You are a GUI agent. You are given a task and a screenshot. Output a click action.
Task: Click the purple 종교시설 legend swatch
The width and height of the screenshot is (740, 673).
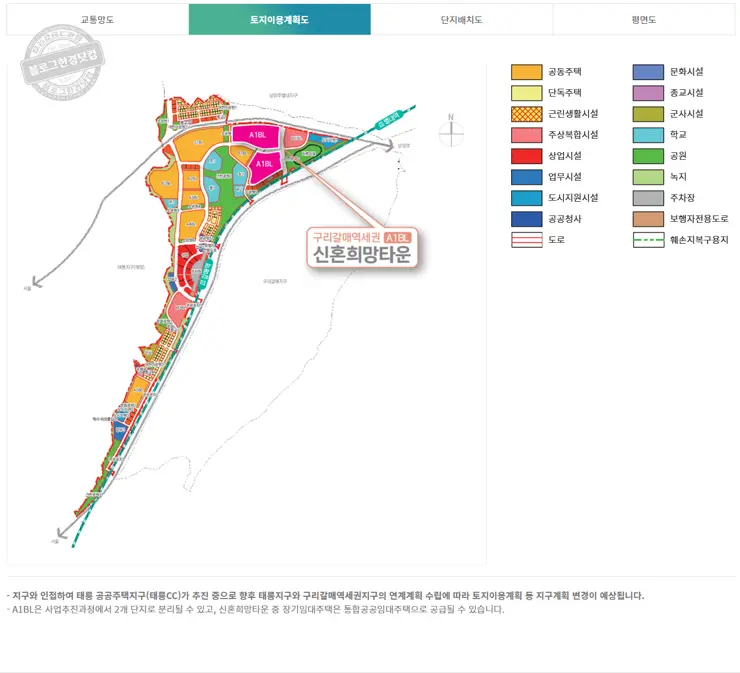tap(648, 93)
